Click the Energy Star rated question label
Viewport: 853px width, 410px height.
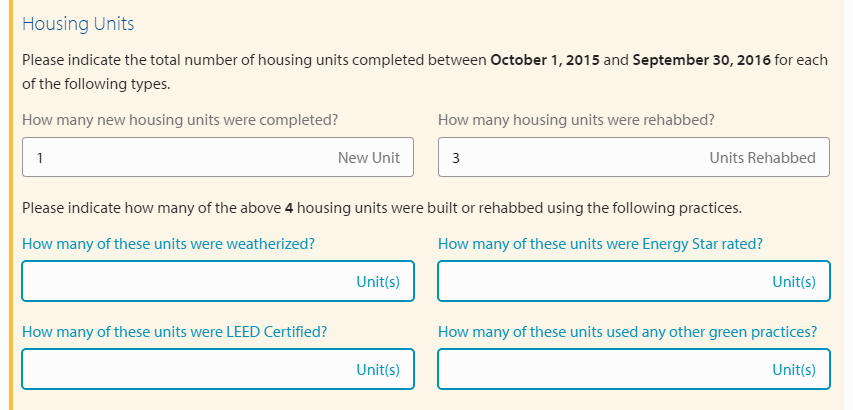click(x=600, y=243)
